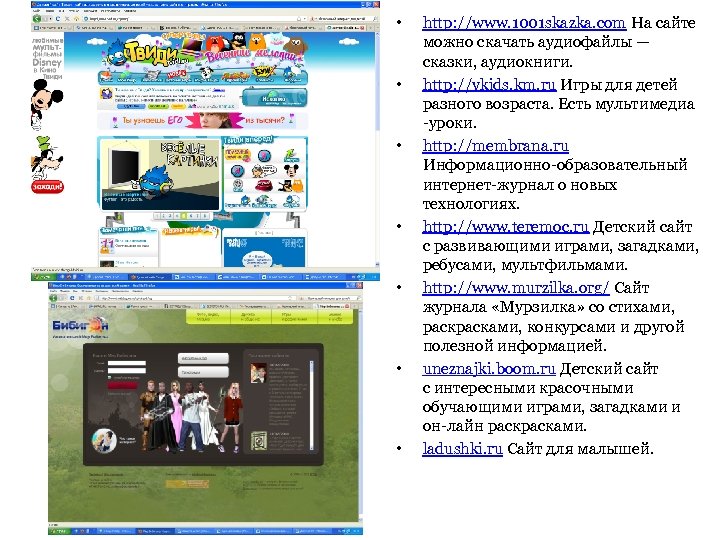Image resolution: width=720 pixels, height=540 pixels.
Task: Click the home icon in Tvidi browser window
Action: pyautogui.click(x=76, y=19)
